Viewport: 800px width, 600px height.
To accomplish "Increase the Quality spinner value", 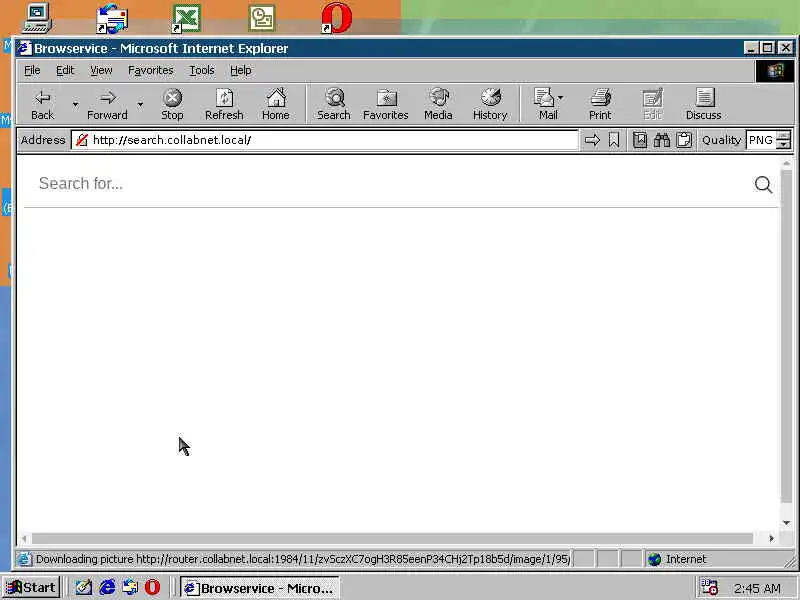I will (784, 135).
